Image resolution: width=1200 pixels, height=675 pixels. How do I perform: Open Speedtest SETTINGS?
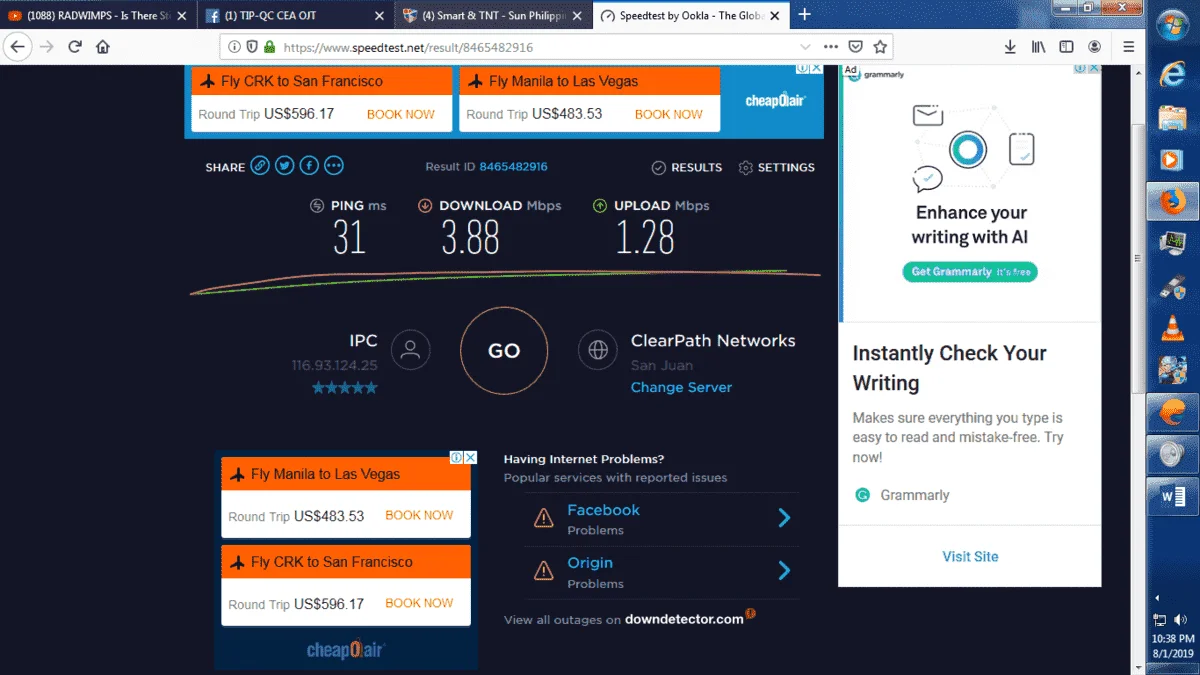click(x=777, y=167)
